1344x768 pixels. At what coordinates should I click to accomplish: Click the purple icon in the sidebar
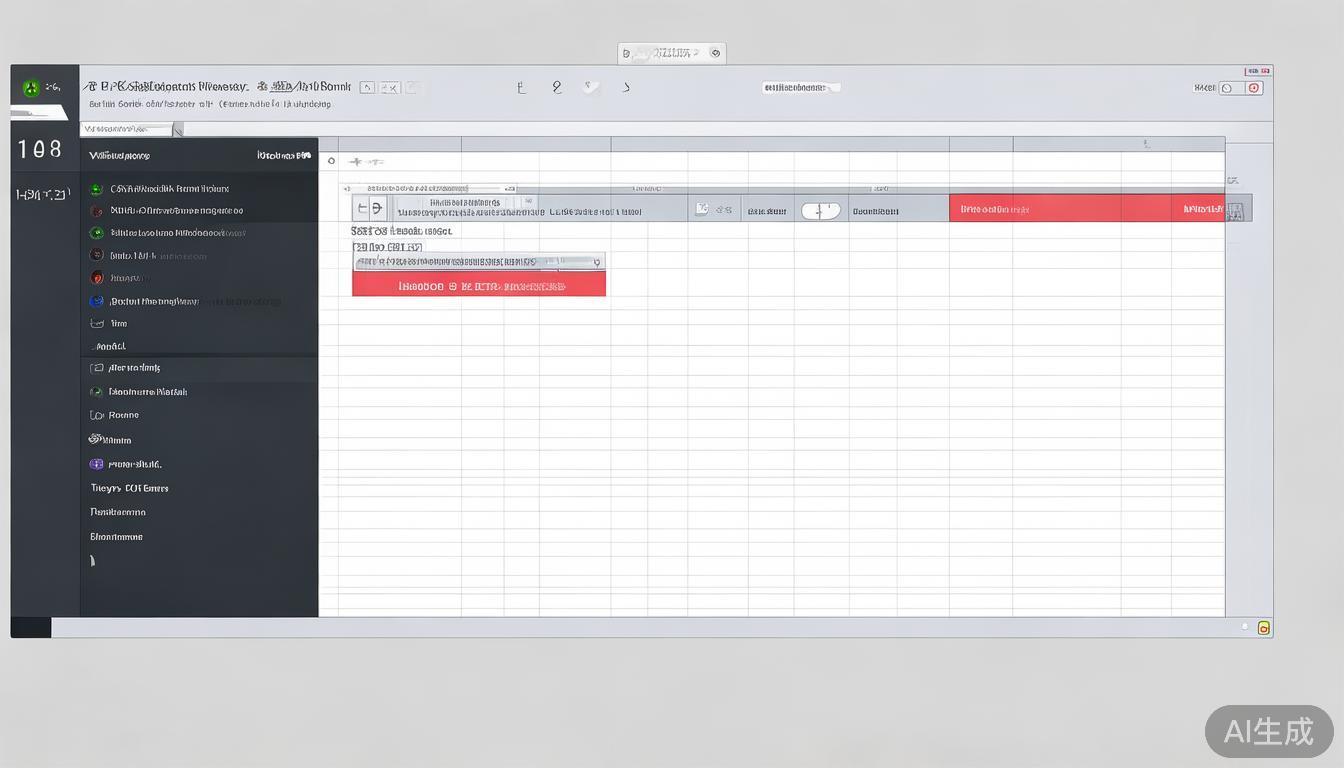[x=96, y=464]
